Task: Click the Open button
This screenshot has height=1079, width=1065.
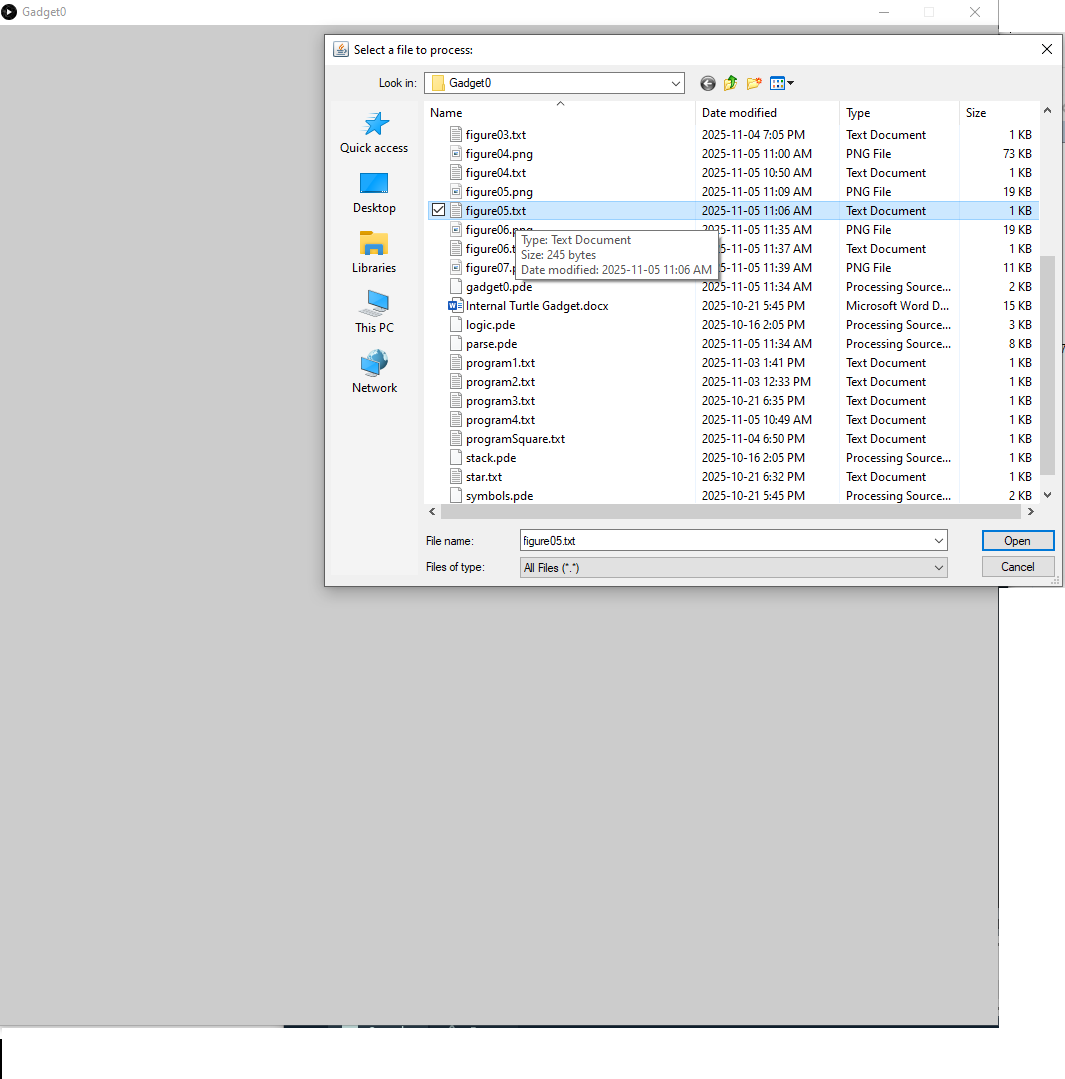Action: click(x=1017, y=540)
